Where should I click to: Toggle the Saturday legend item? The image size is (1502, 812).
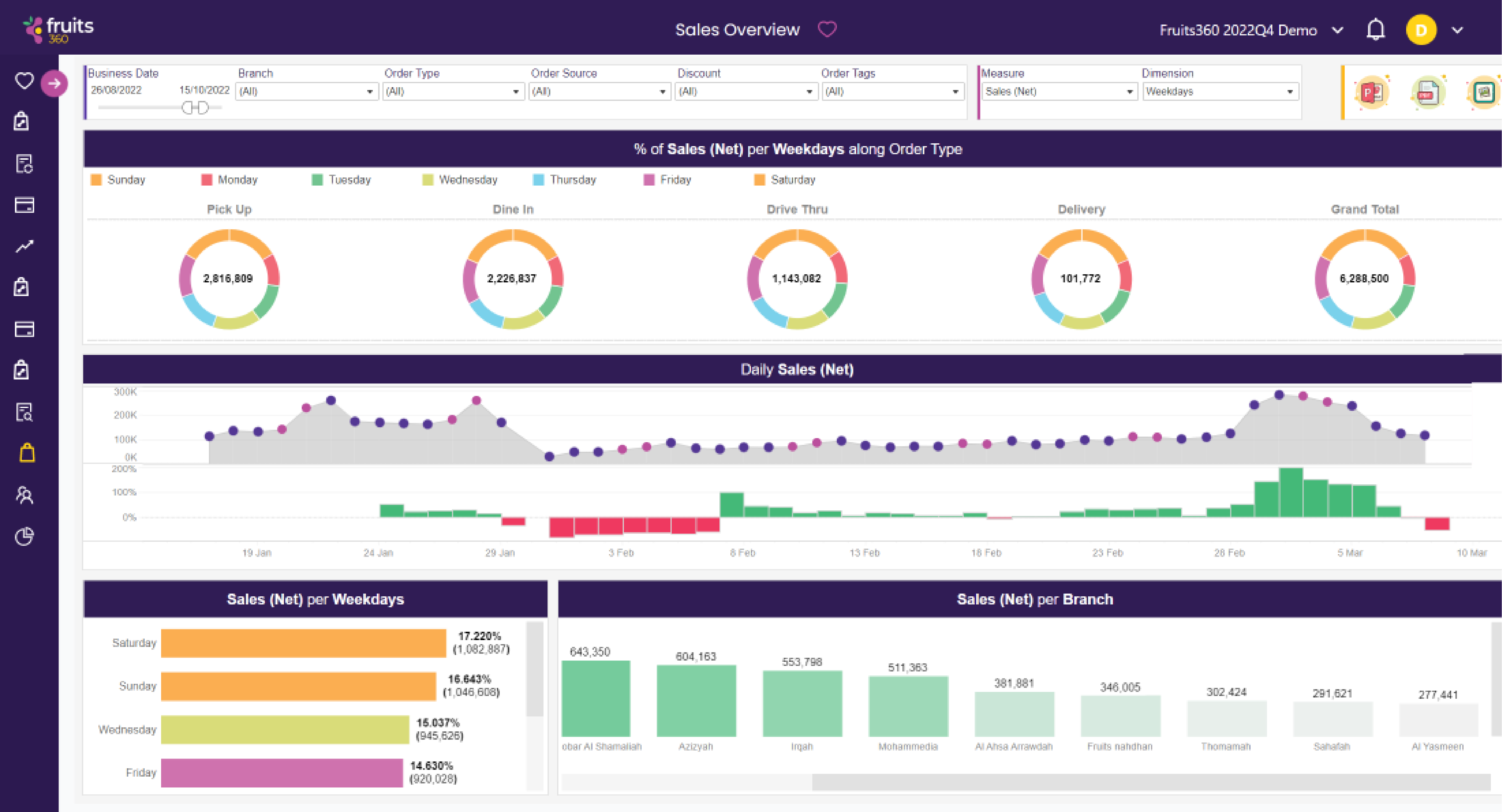tap(785, 179)
